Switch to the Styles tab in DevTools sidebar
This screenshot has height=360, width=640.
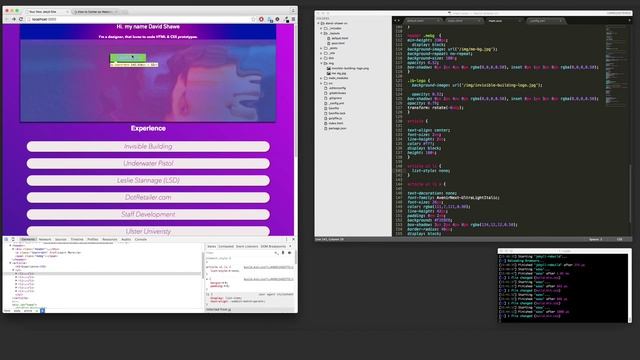211,247
